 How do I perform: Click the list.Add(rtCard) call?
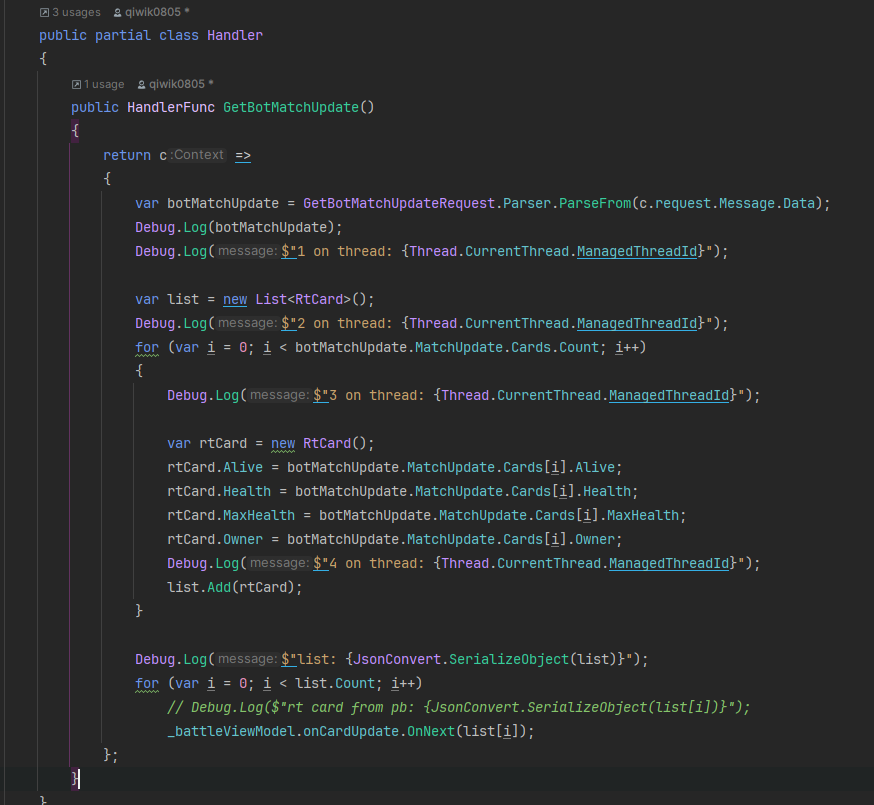click(235, 586)
